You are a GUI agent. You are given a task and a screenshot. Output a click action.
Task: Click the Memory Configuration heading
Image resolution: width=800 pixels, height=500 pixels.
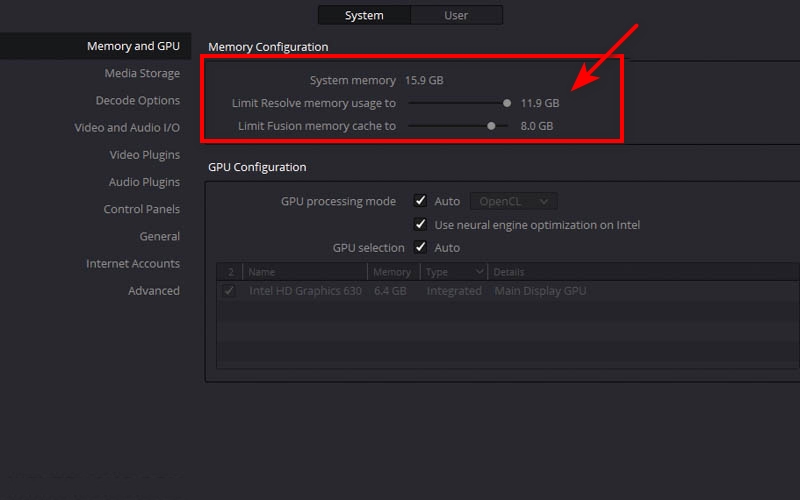pyautogui.click(x=268, y=47)
